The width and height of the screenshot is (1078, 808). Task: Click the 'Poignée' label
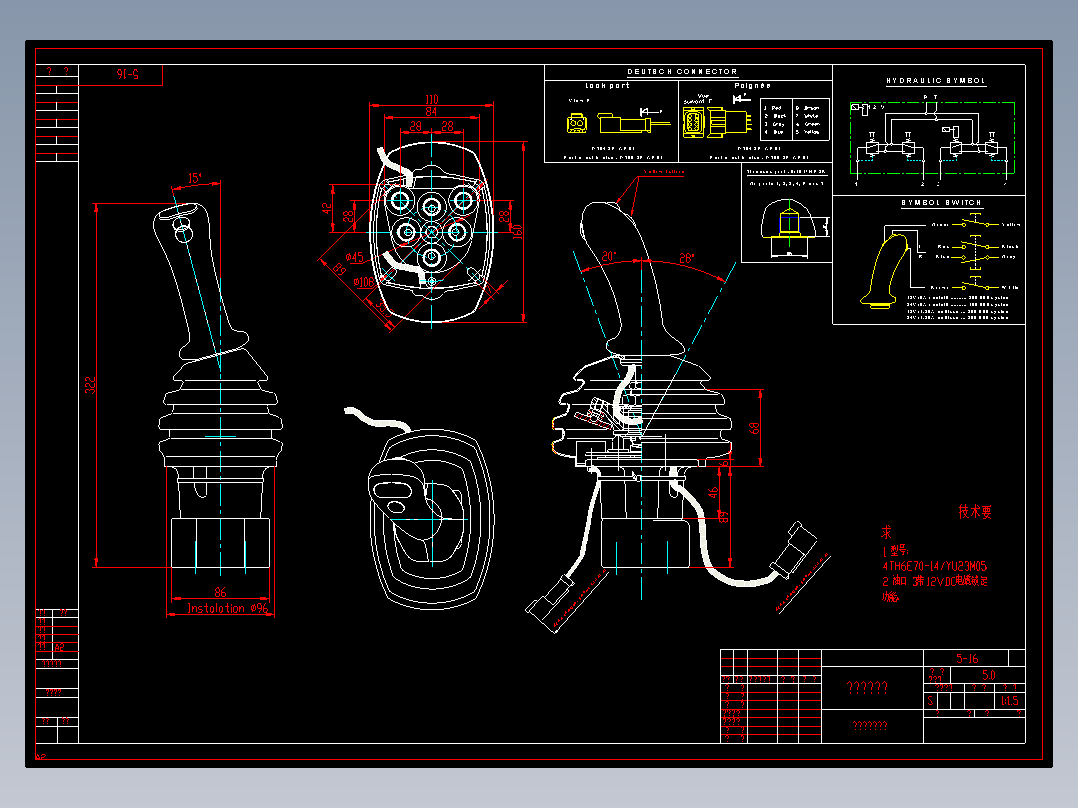(x=752, y=86)
